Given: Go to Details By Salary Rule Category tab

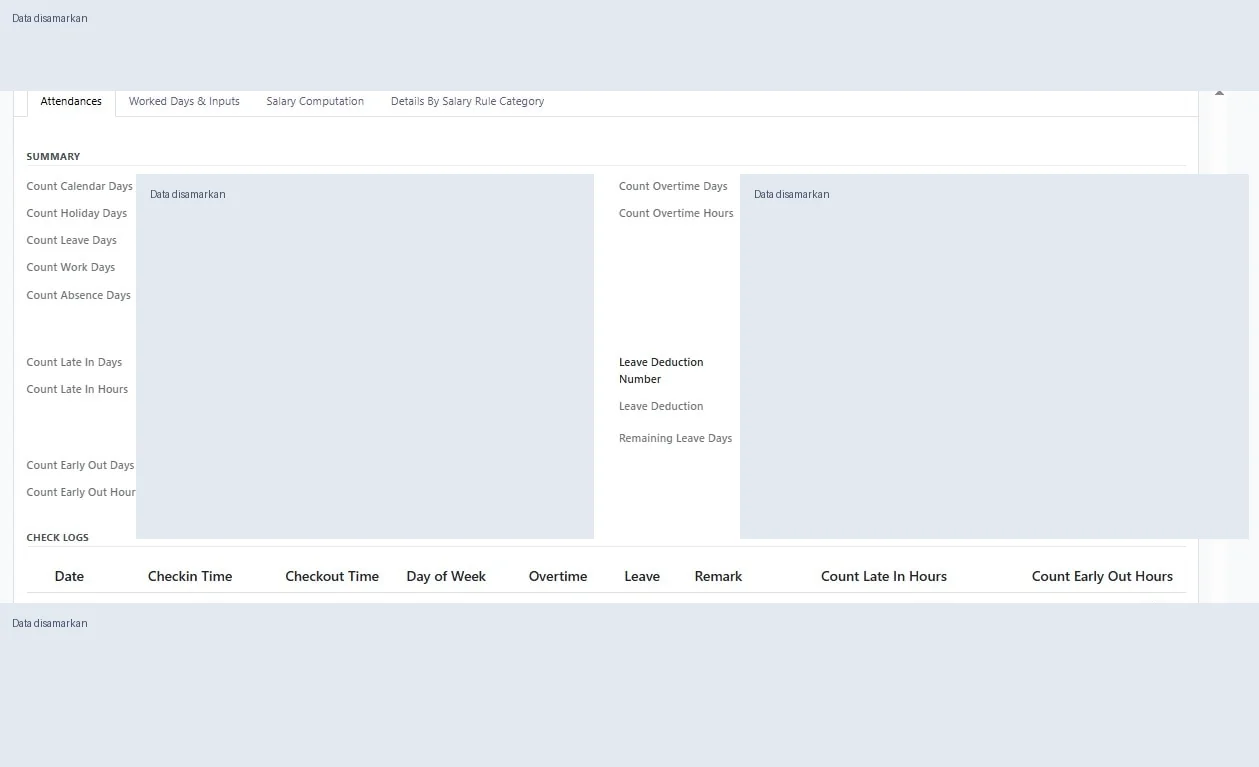Looking at the screenshot, I should click(x=467, y=102).
